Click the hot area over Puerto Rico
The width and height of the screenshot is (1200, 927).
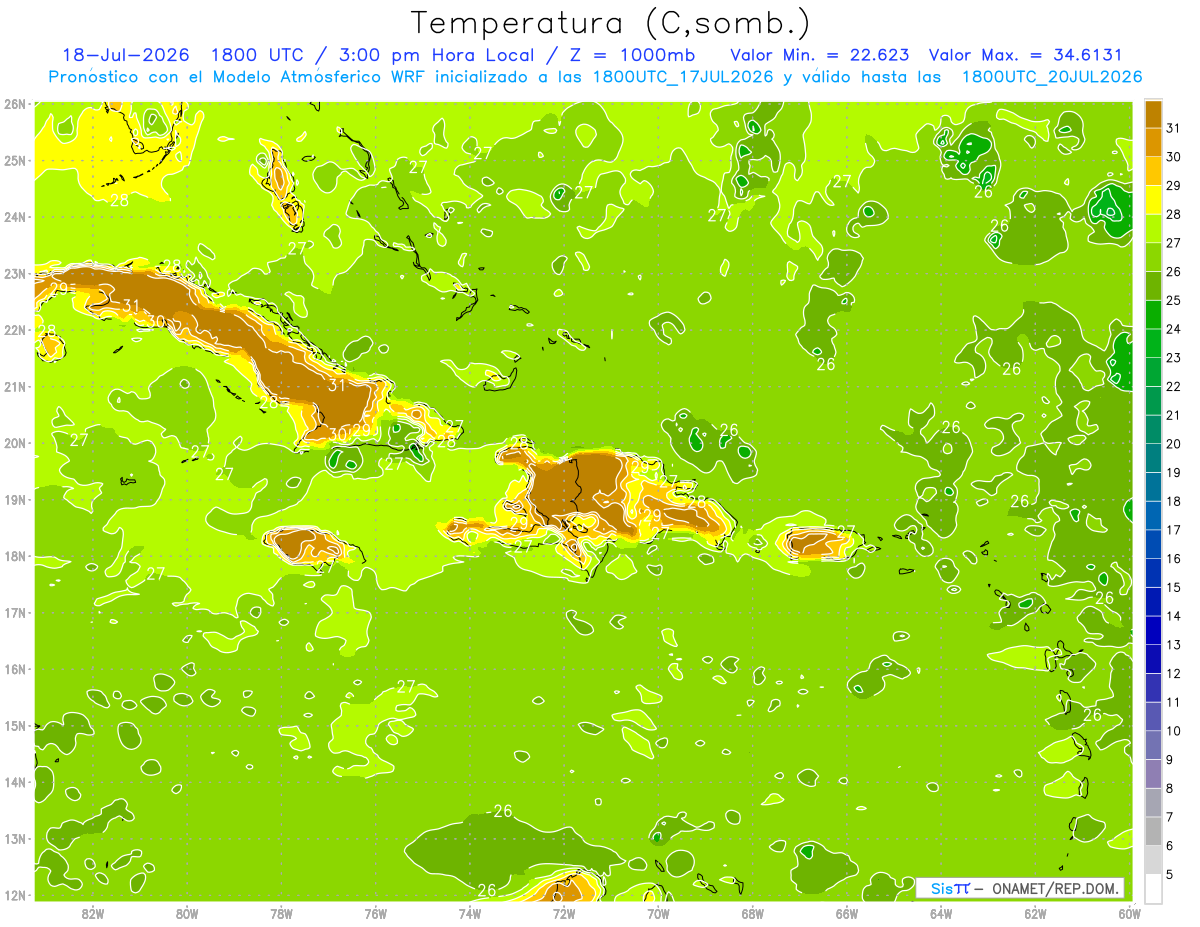coord(817,543)
